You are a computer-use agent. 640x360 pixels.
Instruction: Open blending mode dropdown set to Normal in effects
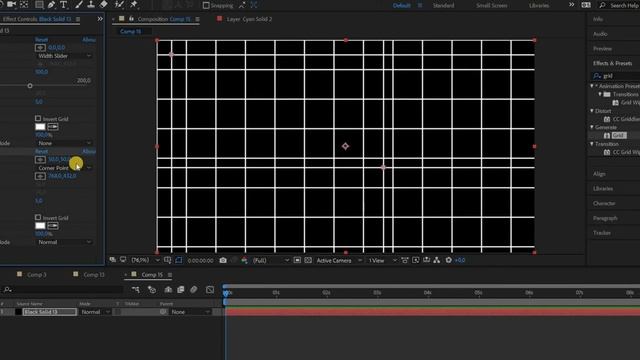point(64,242)
